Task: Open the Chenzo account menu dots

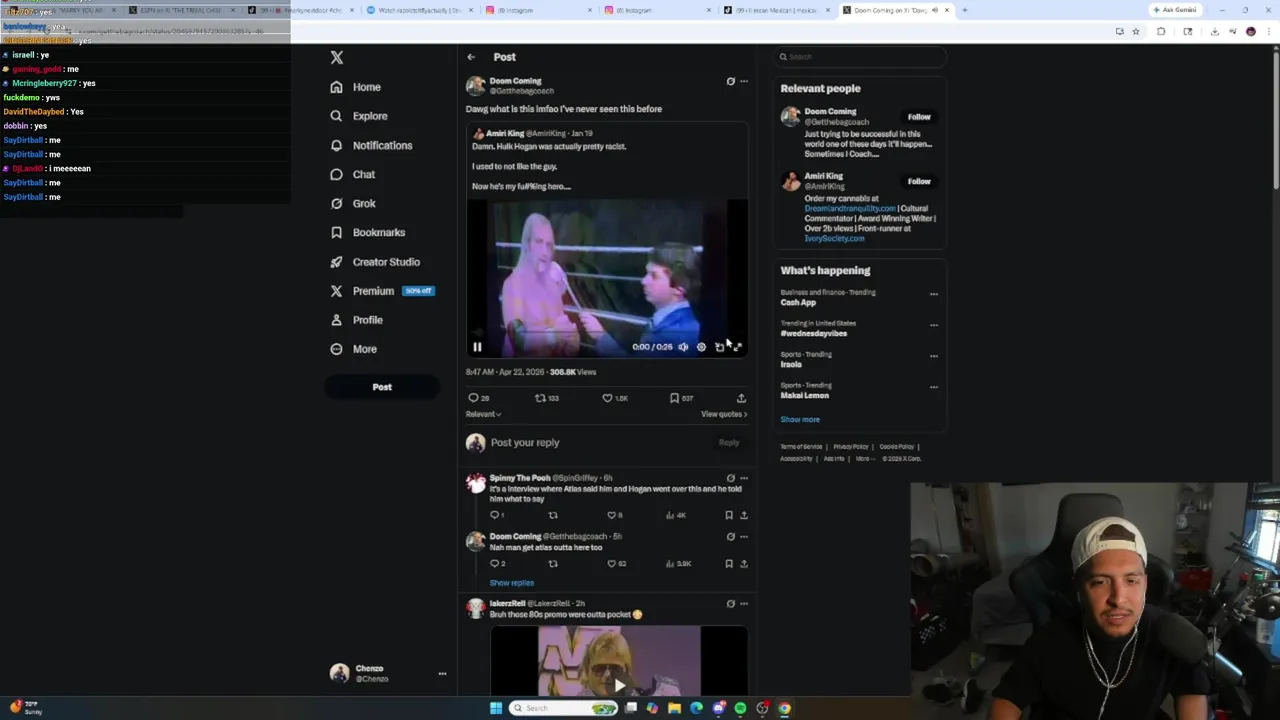Action: click(x=442, y=674)
